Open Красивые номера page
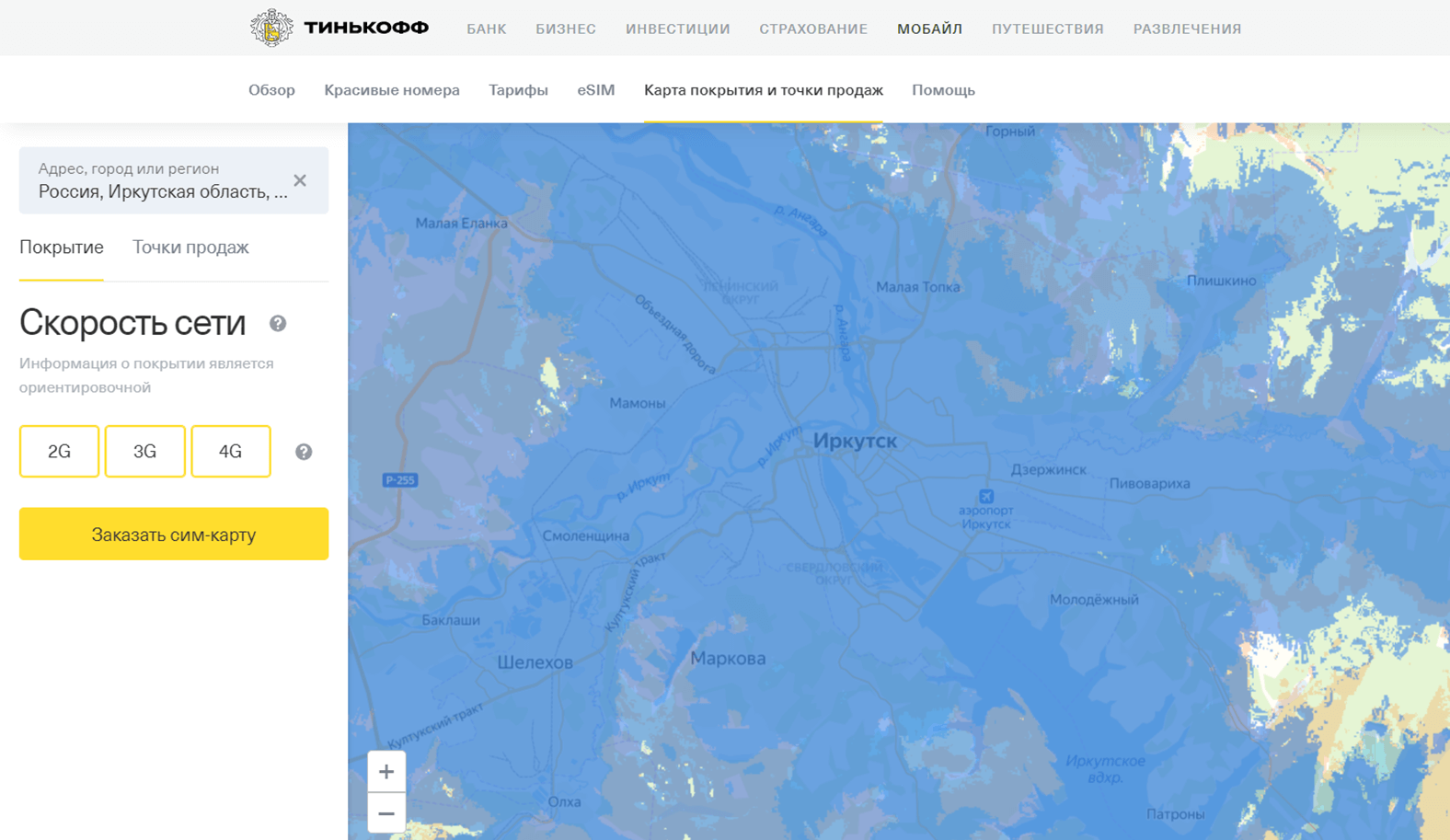Image resolution: width=1450 pixels, height=840 pixels. click(x=392, y=90)
